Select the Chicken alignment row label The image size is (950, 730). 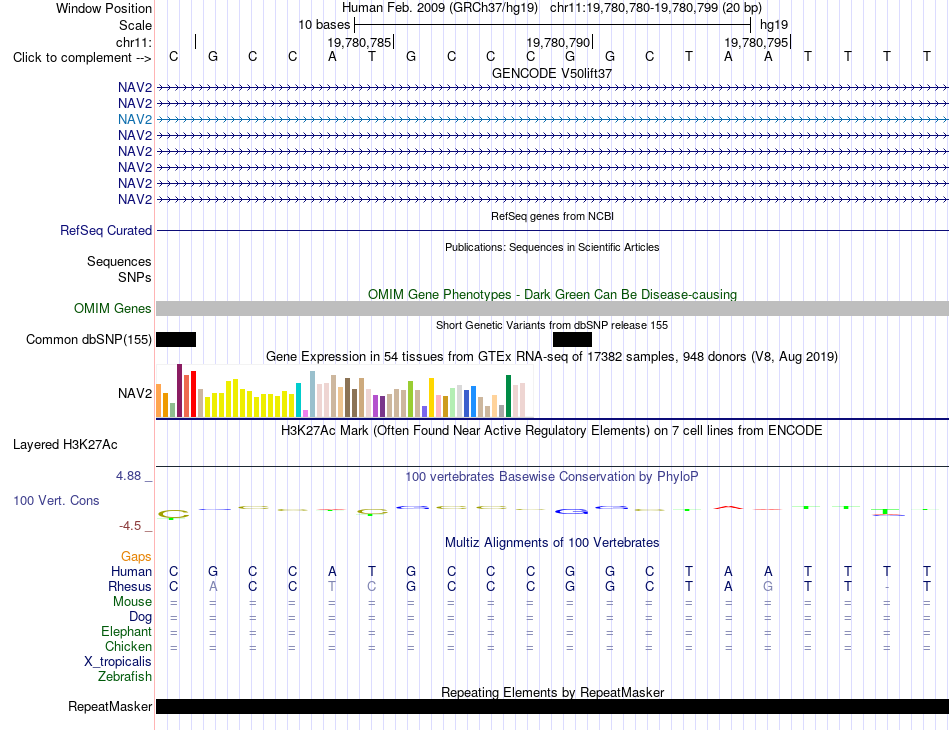[x=128, y=646]
